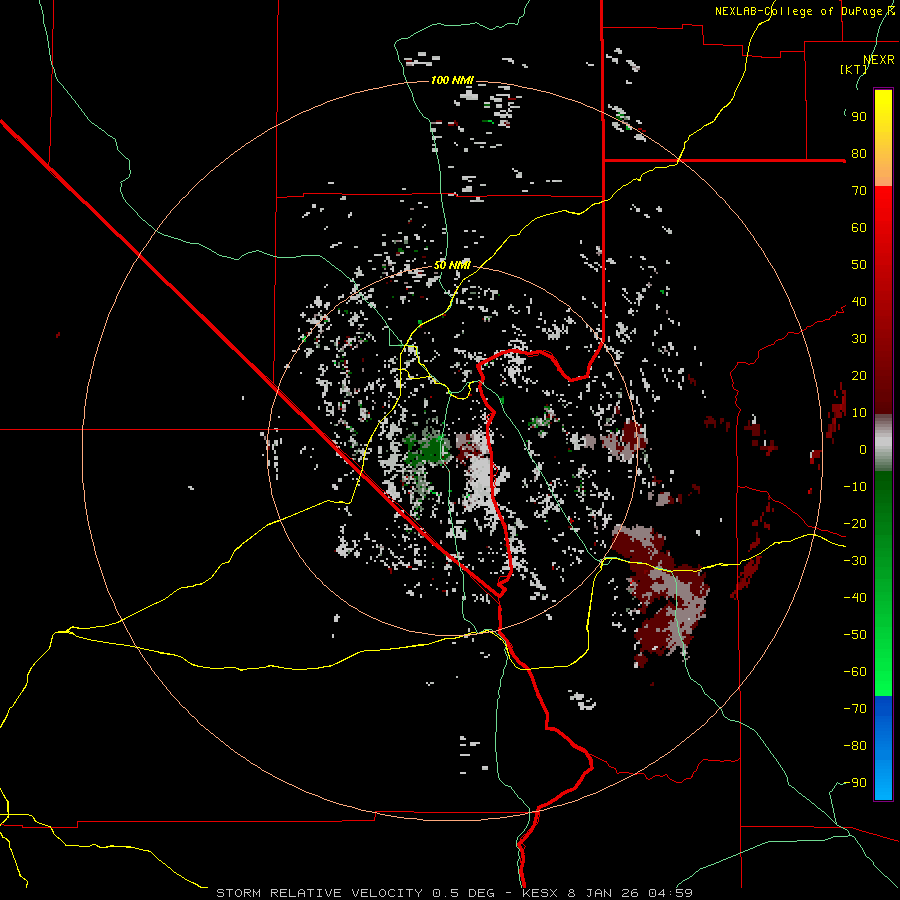Click the "04:59" timestamp text
This screenshot has width=900, height=900.
(670, 893)
